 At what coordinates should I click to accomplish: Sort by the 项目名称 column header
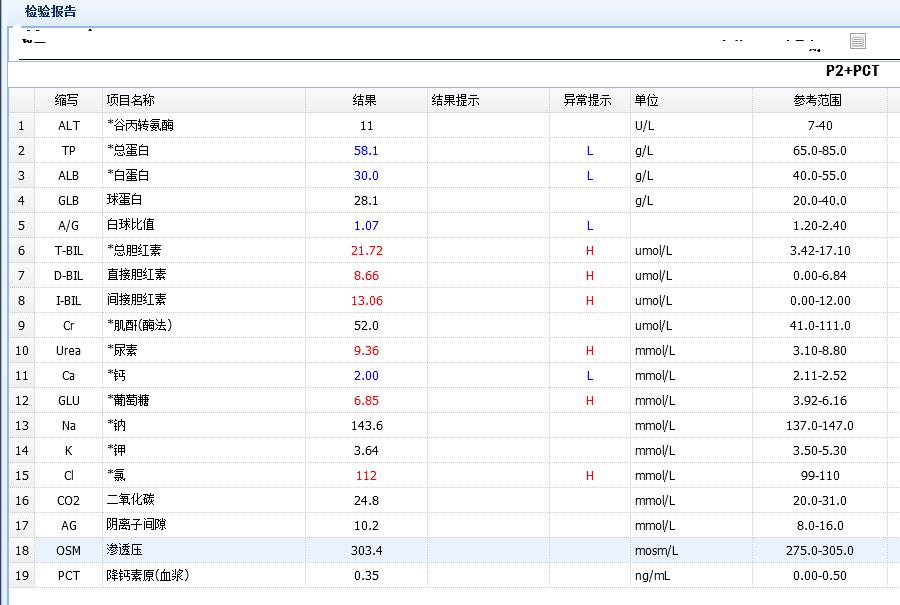click(131, 100)
